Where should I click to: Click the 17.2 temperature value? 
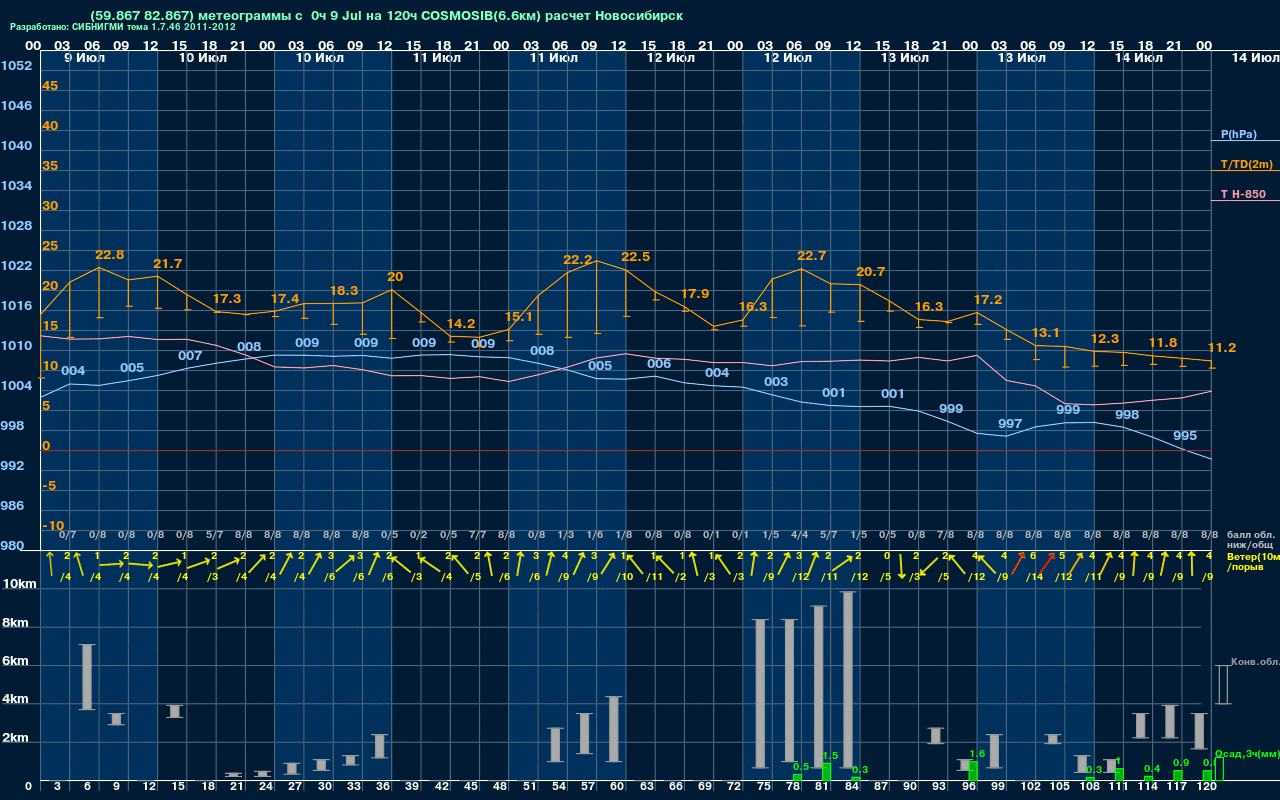(x=988, y=300)
